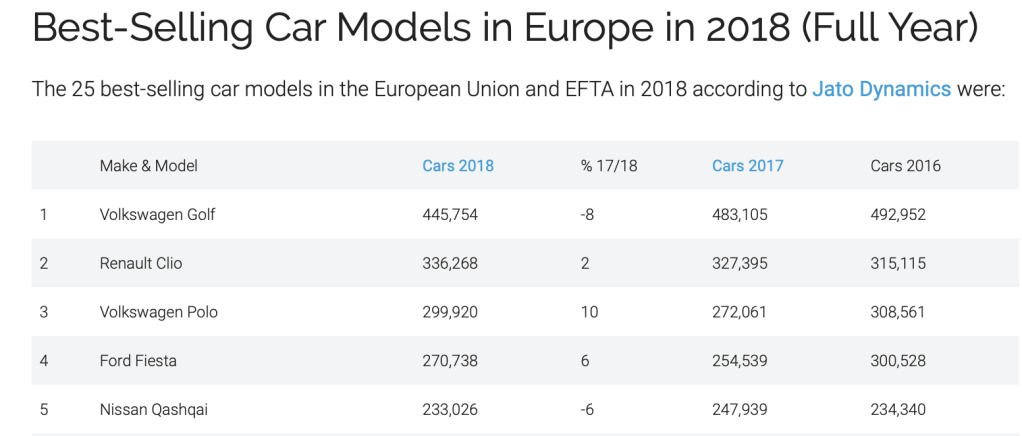
Task: Click the 299,920 Polo 2018 sales cell
Action: click(x=450, y=312)
